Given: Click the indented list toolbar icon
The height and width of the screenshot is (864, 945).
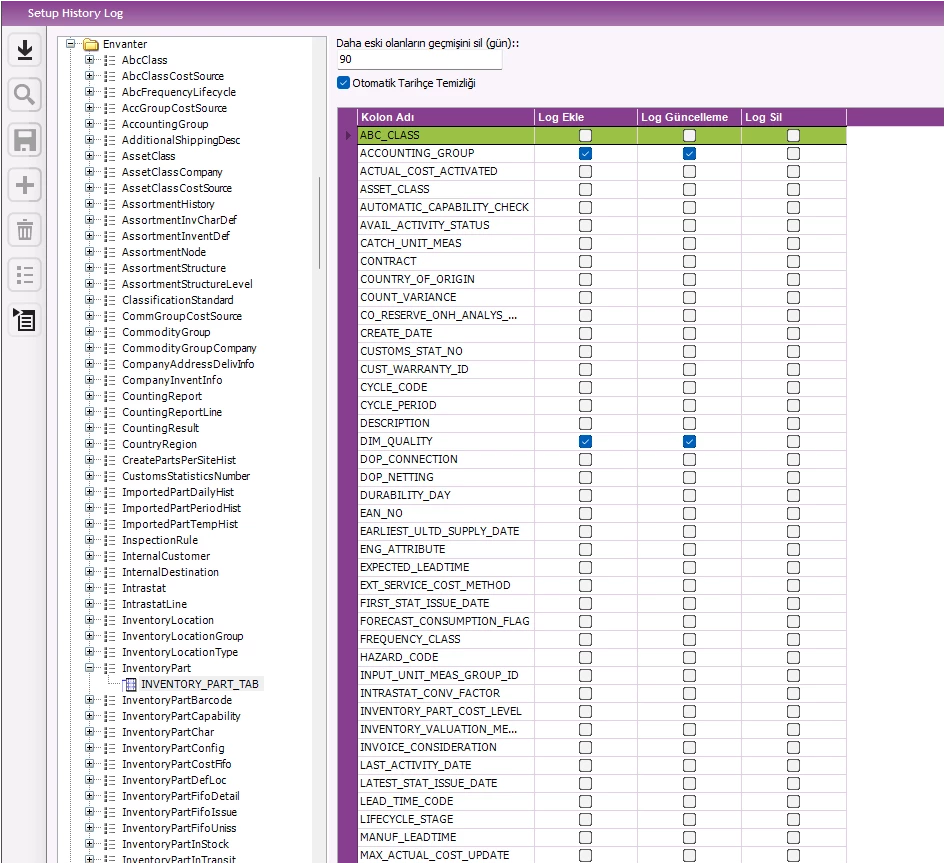Looking at the screenshot, I should [x=25, y=320].
